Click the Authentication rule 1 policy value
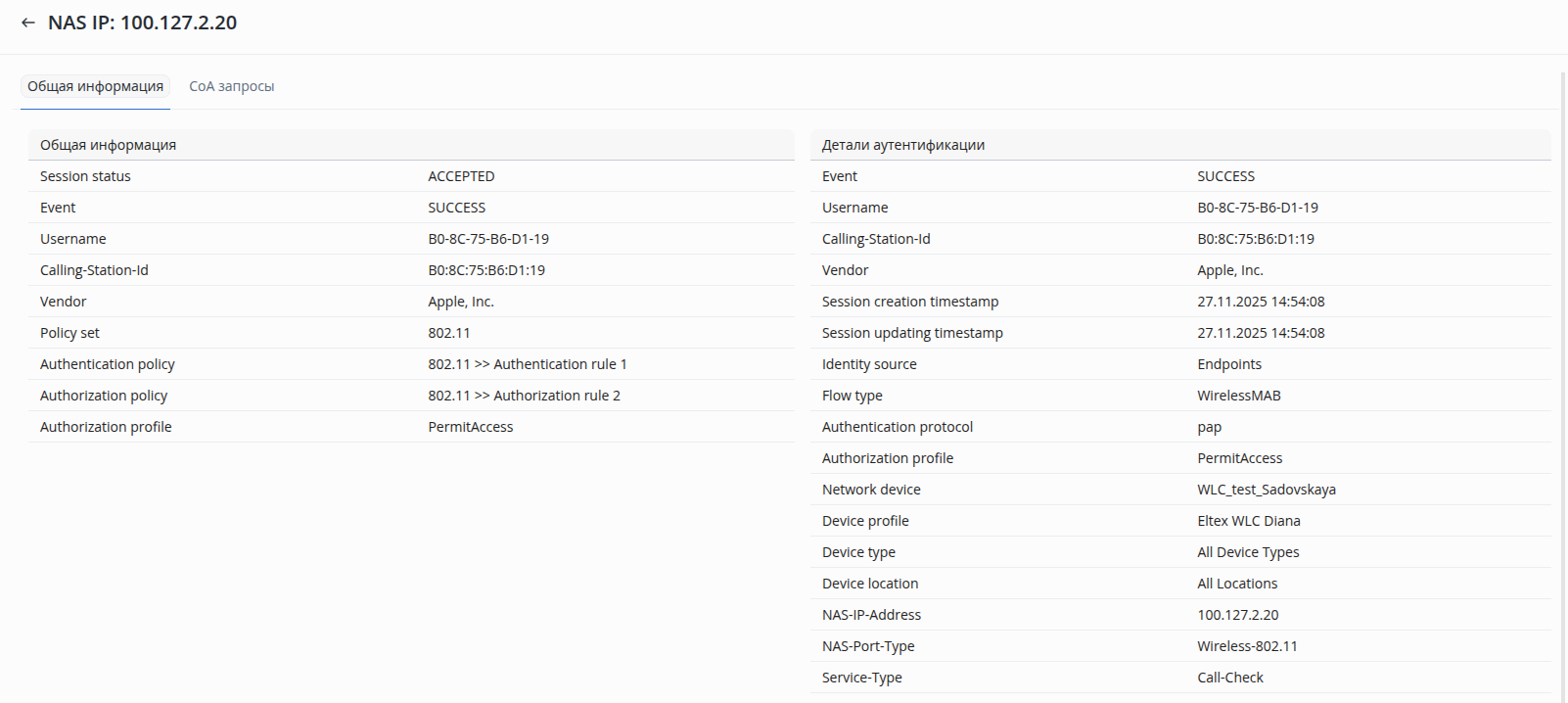Image resolution: width=1568 pixels, height=703 pixels. pyautogui.click(x=527, y=364)
